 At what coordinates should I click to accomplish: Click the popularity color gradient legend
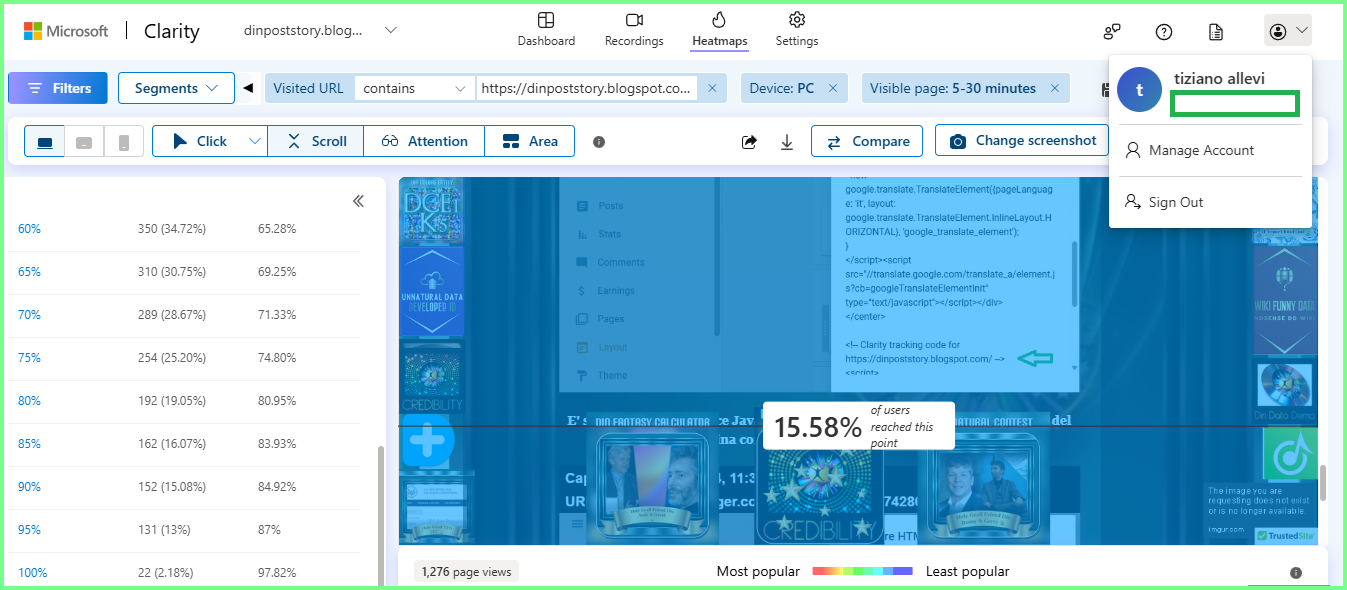pyautogui.click(x=863, y=571)
